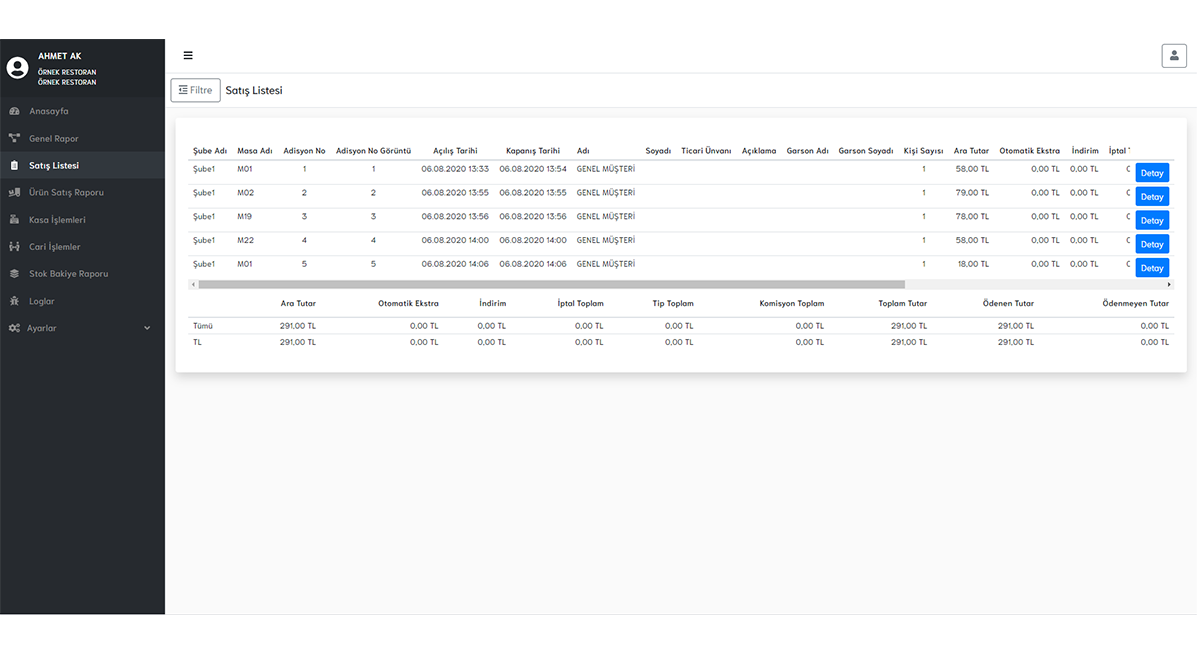
Task: Click the Ara Tutar column header
Action: click(971, 151)
